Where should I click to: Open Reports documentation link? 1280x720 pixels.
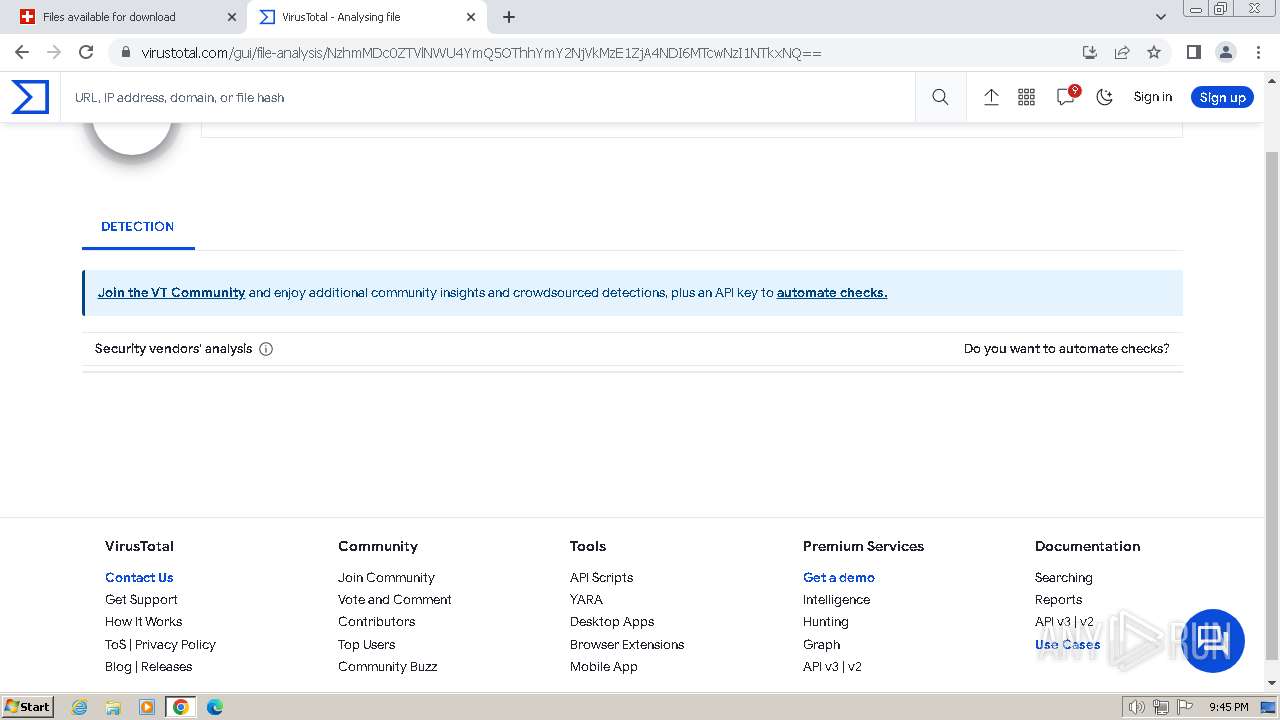pos(1058,600)
